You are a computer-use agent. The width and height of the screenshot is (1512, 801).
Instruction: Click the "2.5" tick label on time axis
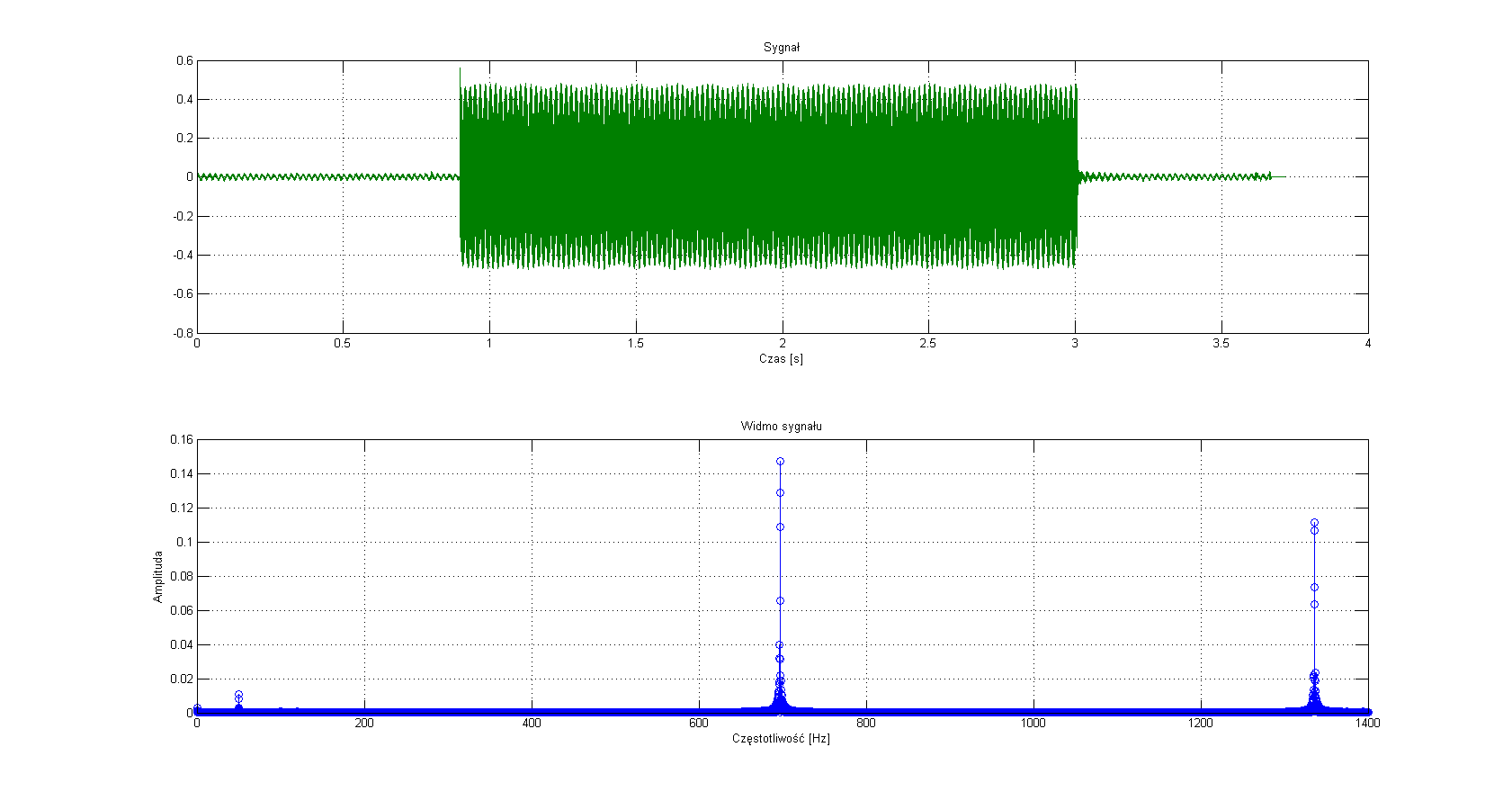click(x=928, y=344)
